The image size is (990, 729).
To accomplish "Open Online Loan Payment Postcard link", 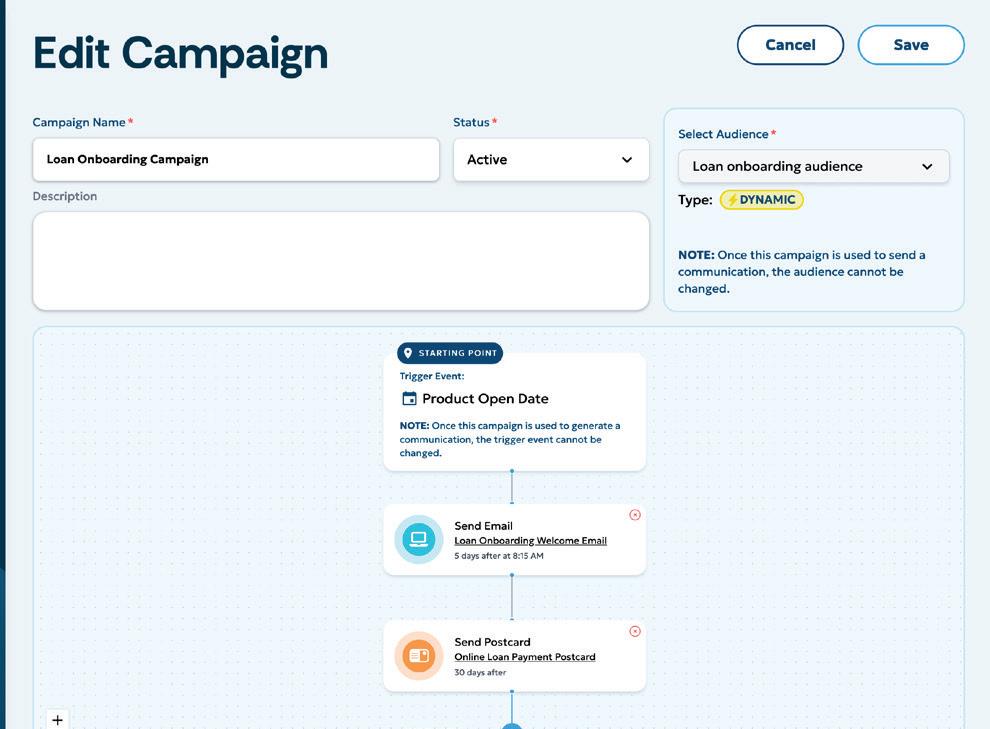I will point(524,657).
